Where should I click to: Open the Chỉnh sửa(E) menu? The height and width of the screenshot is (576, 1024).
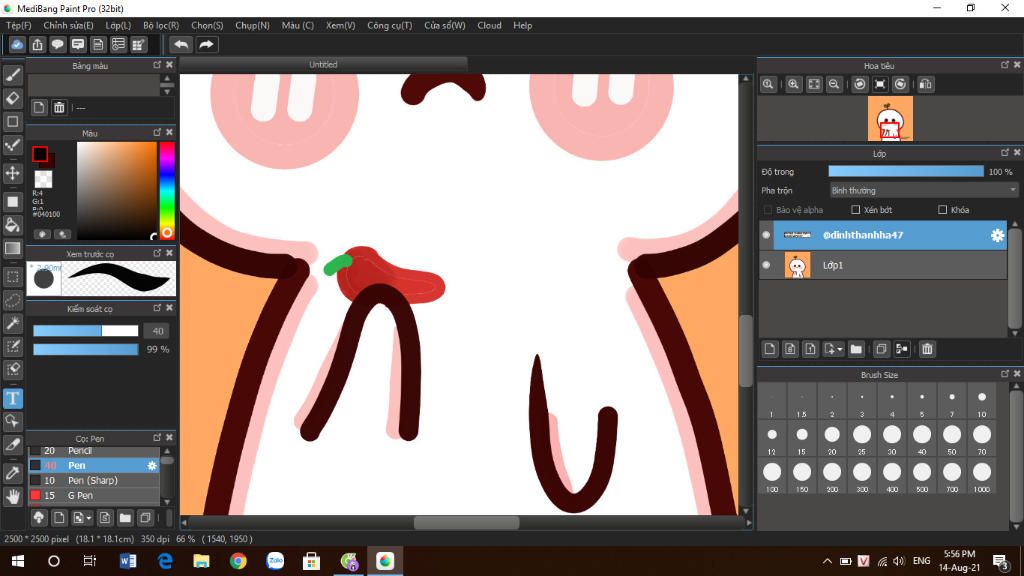(x=68, y=25)
